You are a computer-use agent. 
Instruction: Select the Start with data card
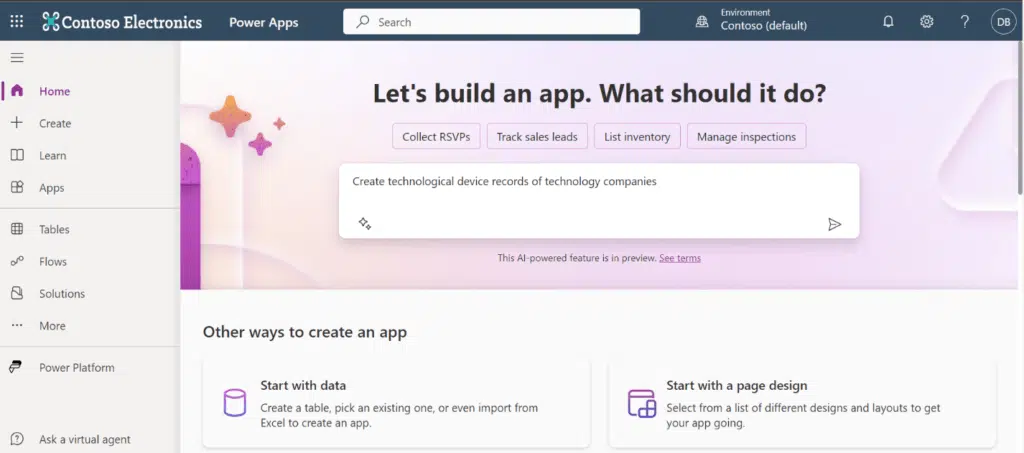tap(396, 403)
